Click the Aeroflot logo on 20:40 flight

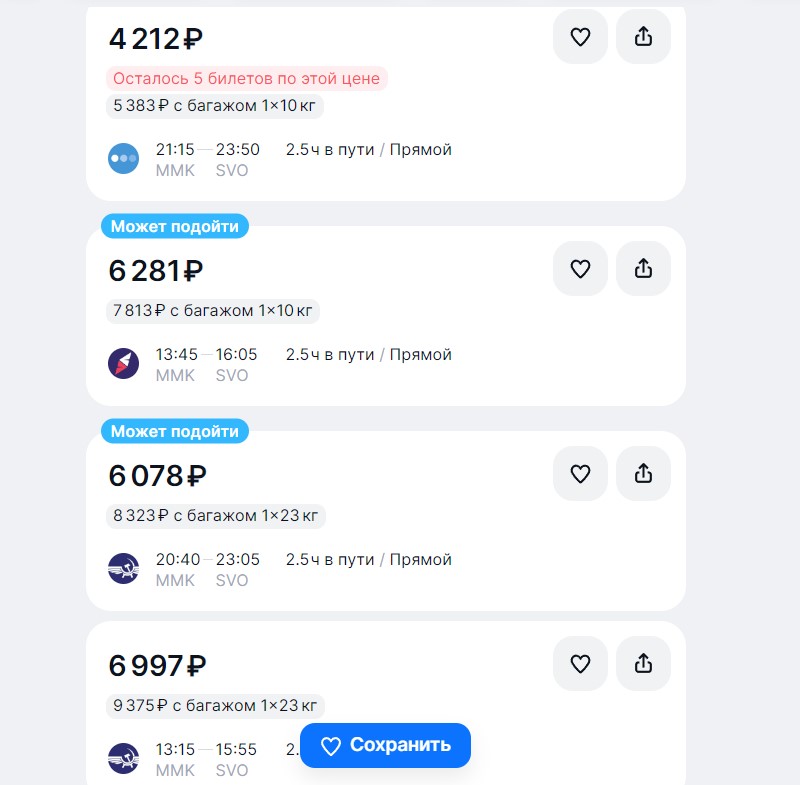tap(123, 569)
